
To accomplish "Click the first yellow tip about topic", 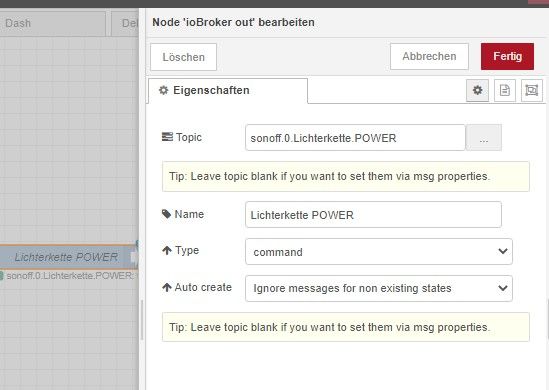I will [346, 176].
